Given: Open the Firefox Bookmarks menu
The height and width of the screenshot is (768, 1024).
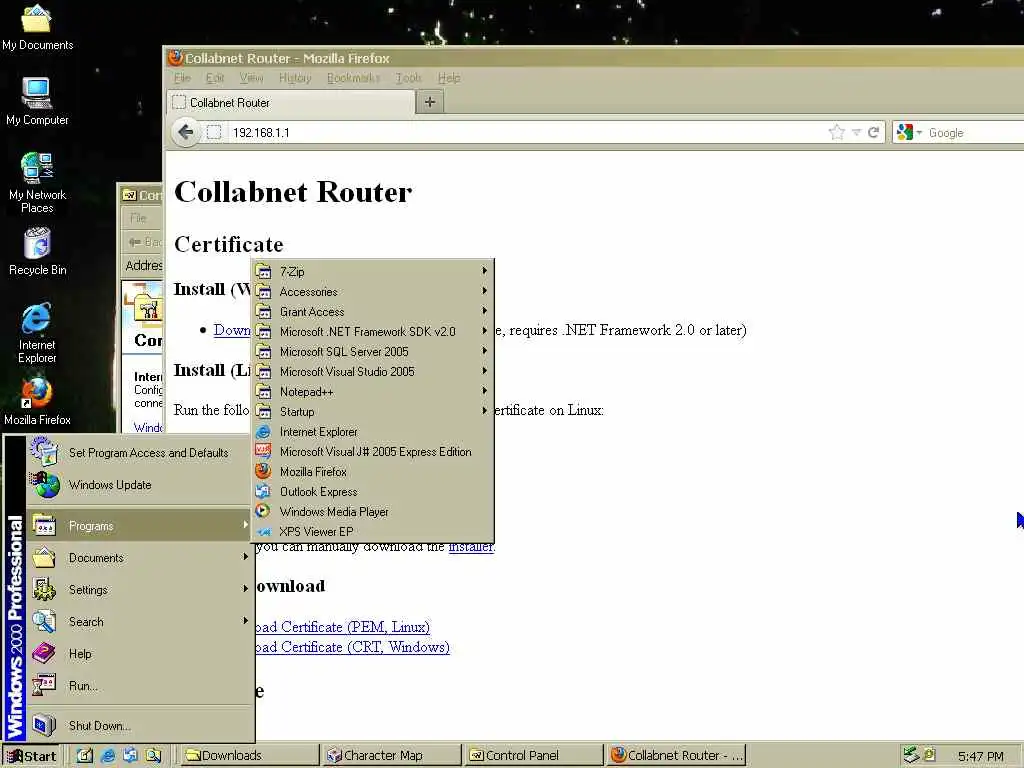Looking at the screenshot, I should click(x=353, y=78).
